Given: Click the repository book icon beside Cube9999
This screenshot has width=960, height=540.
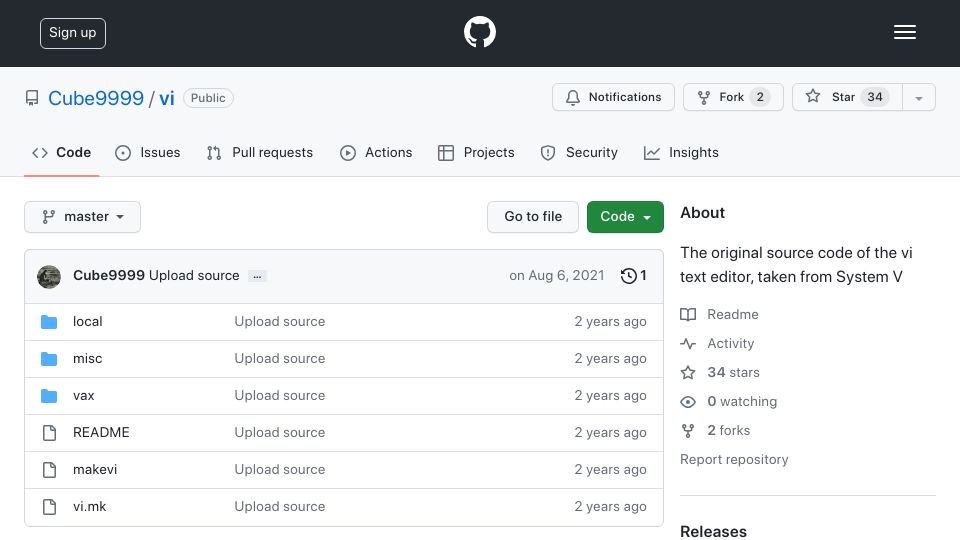Looking at the screenshot, I should (32, 98).
